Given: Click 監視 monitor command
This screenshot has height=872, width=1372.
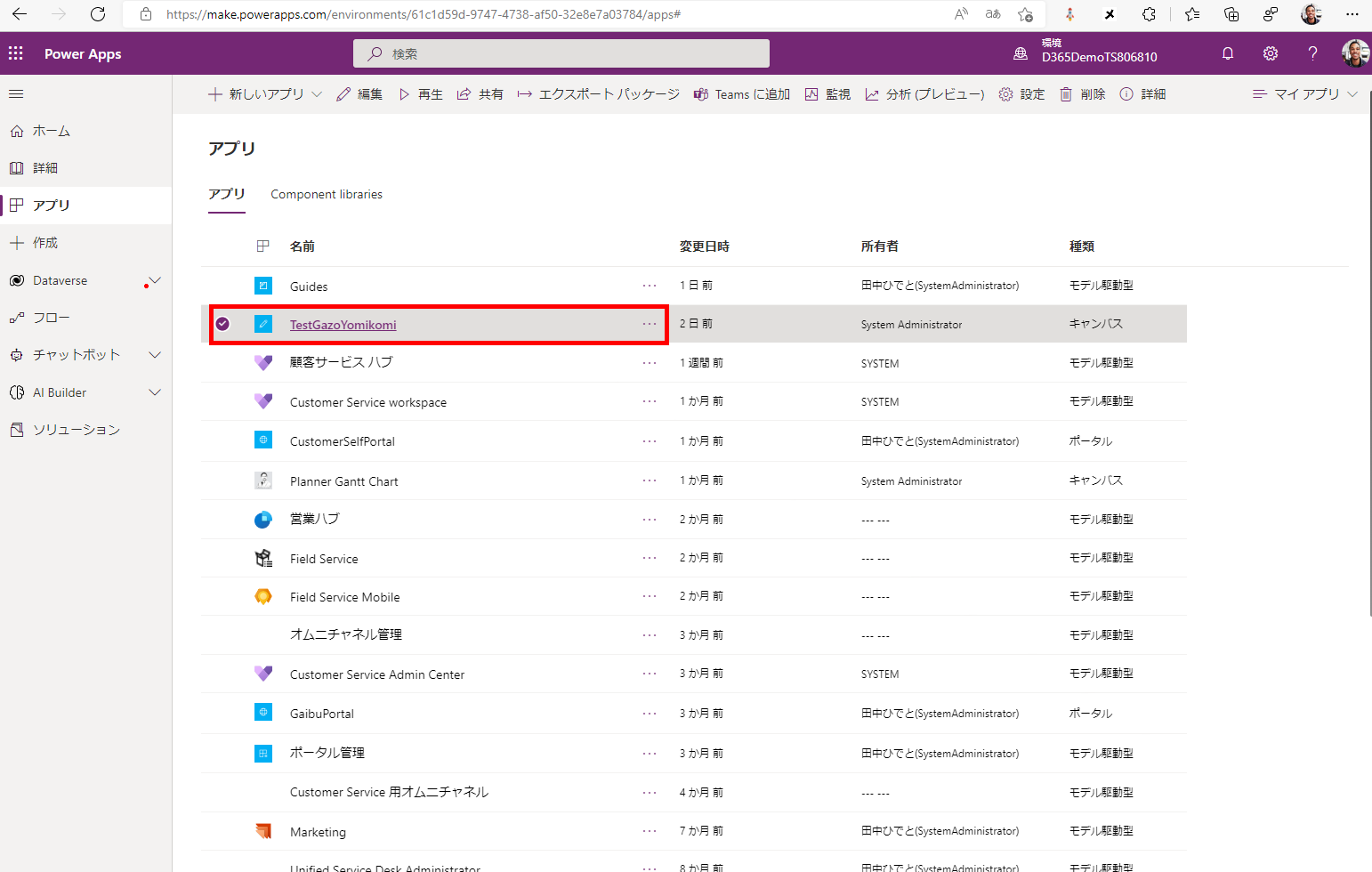Looking at the screenshot, I should tap(827, 94).
